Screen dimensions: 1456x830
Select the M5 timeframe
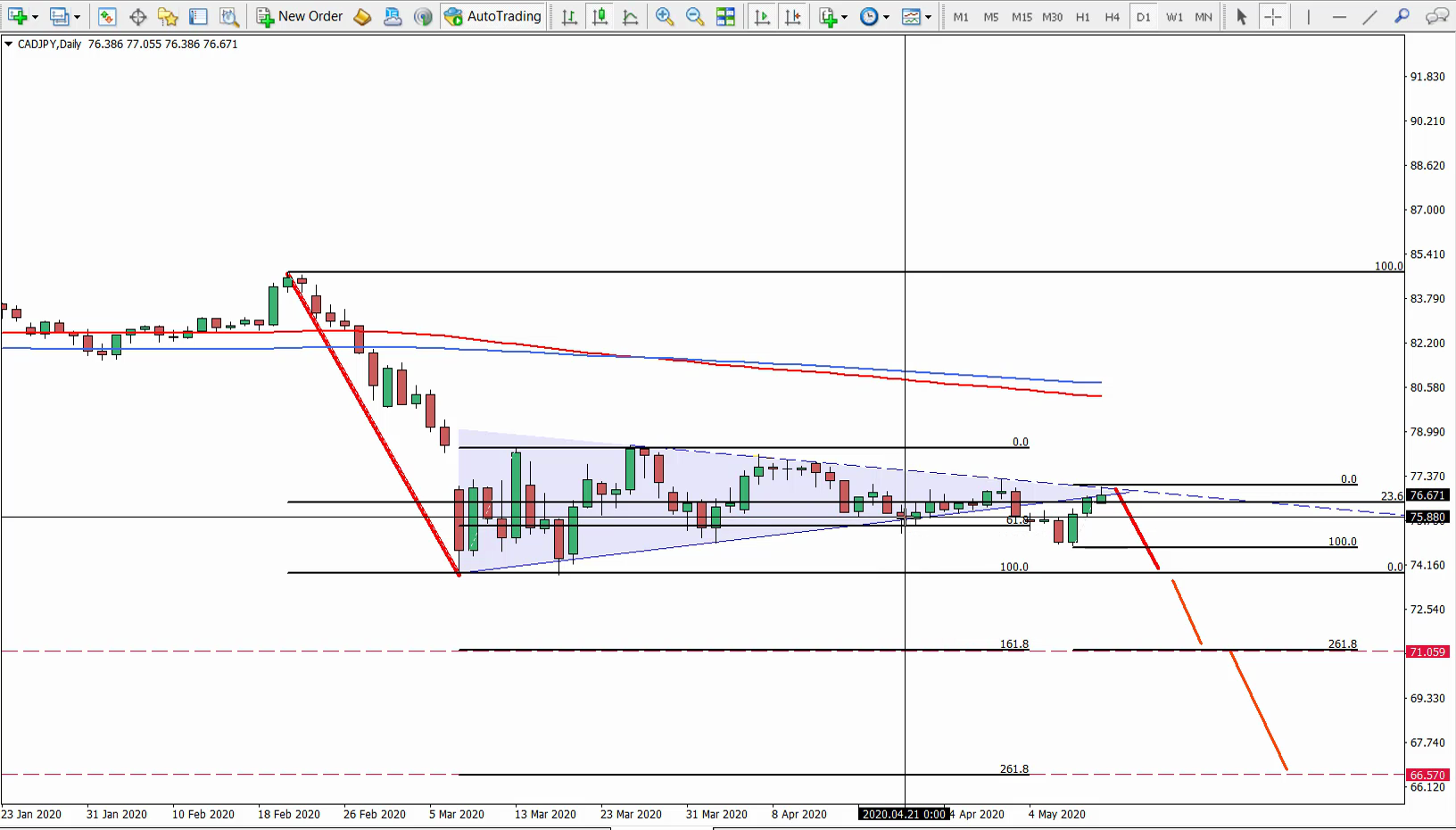tap(991, 17)
